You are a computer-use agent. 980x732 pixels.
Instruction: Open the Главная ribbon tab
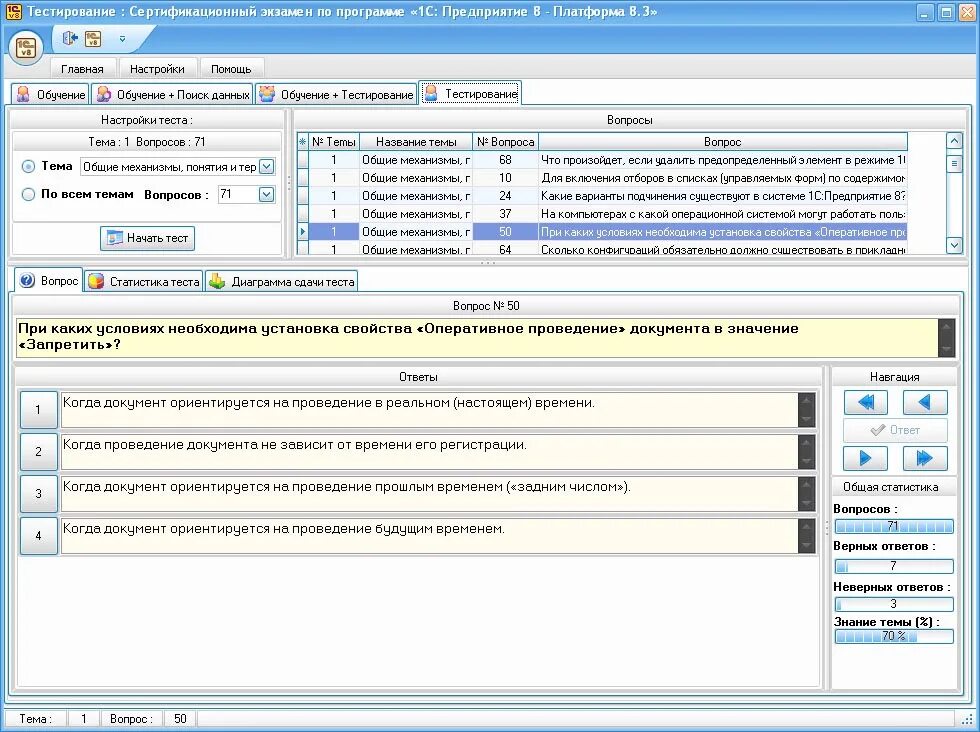(82, 69)
